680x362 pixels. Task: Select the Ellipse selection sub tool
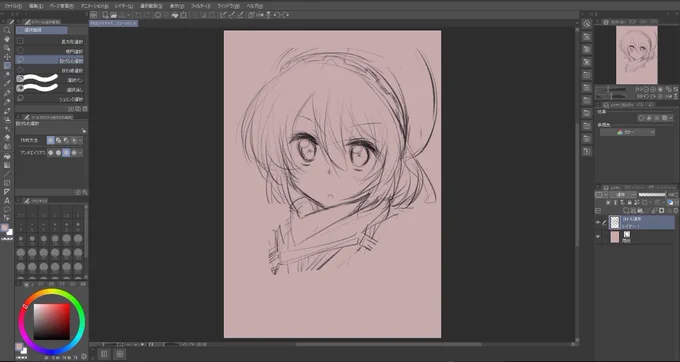click(x=49, y=51)
